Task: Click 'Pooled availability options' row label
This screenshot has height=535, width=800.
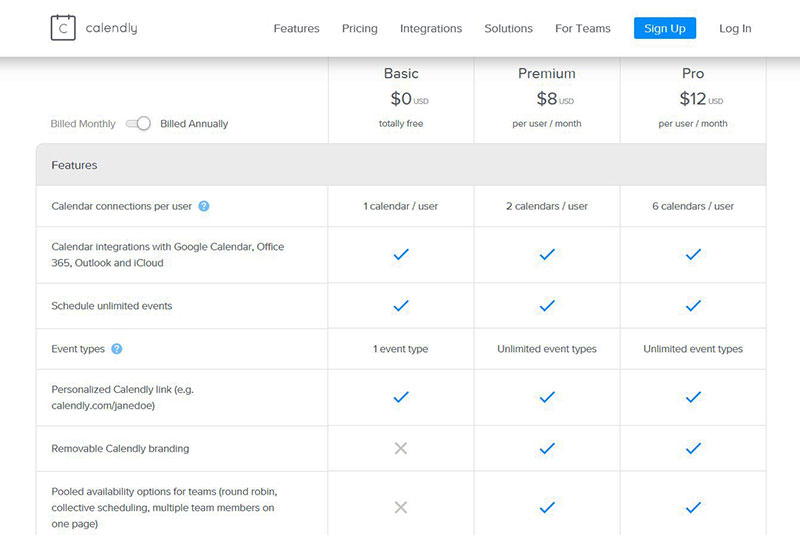Action: pos(164,507)
